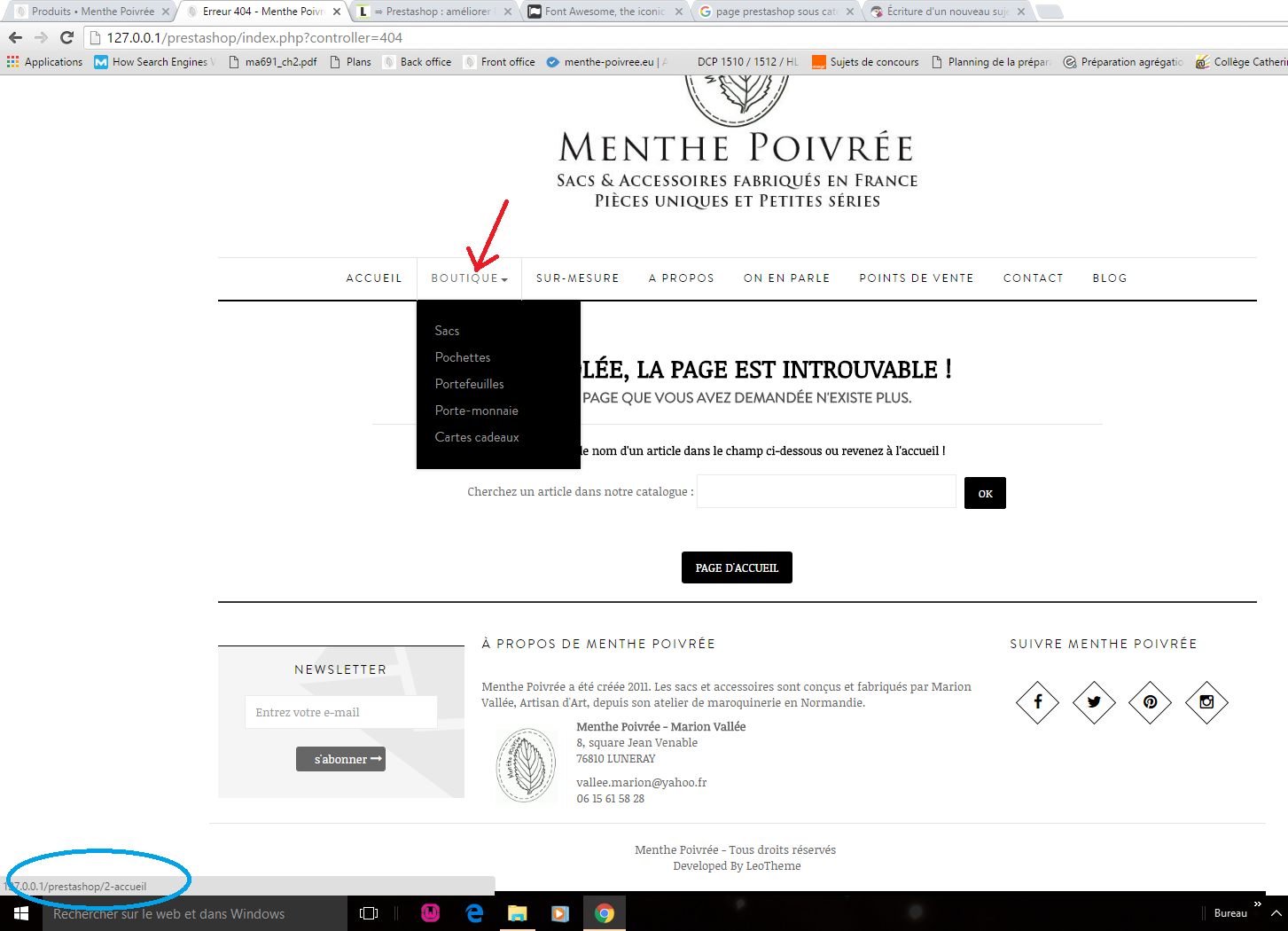Open the Collège Catheri bookmark
This screenshot has width=1288, height=931.
[x=1241, y=62]
